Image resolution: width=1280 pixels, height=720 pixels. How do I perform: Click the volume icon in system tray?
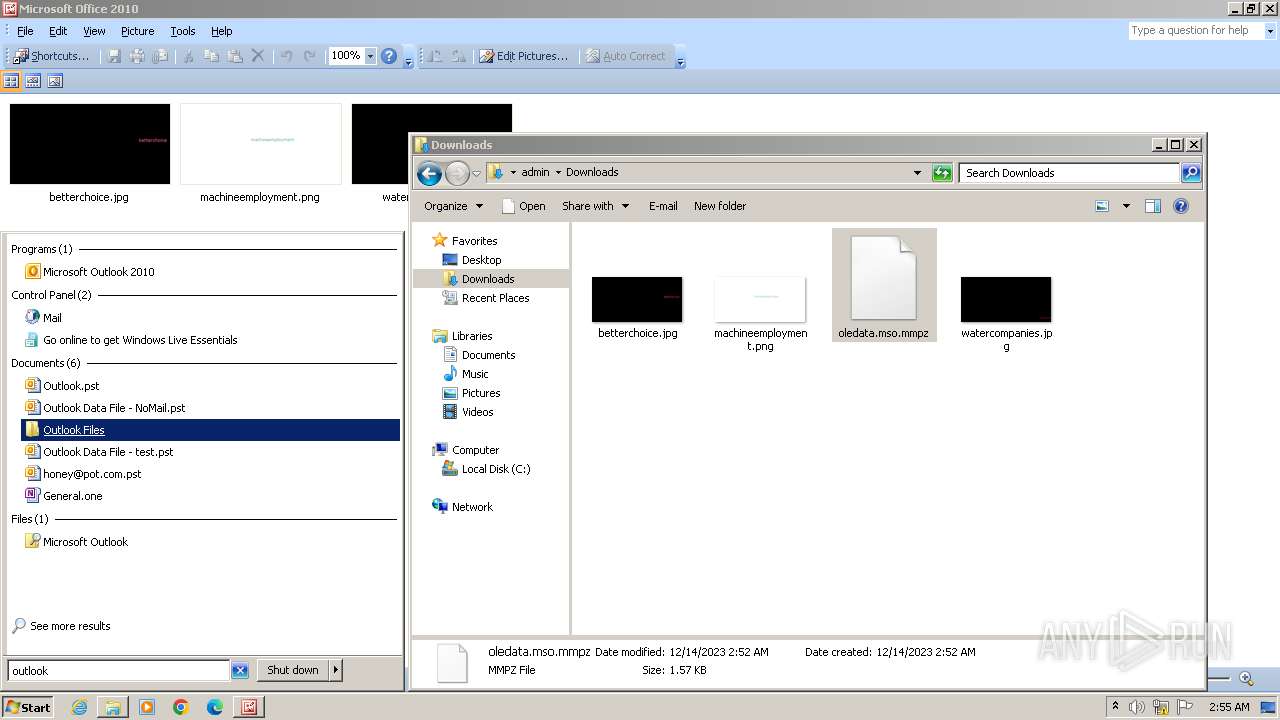coord(1137,707)
